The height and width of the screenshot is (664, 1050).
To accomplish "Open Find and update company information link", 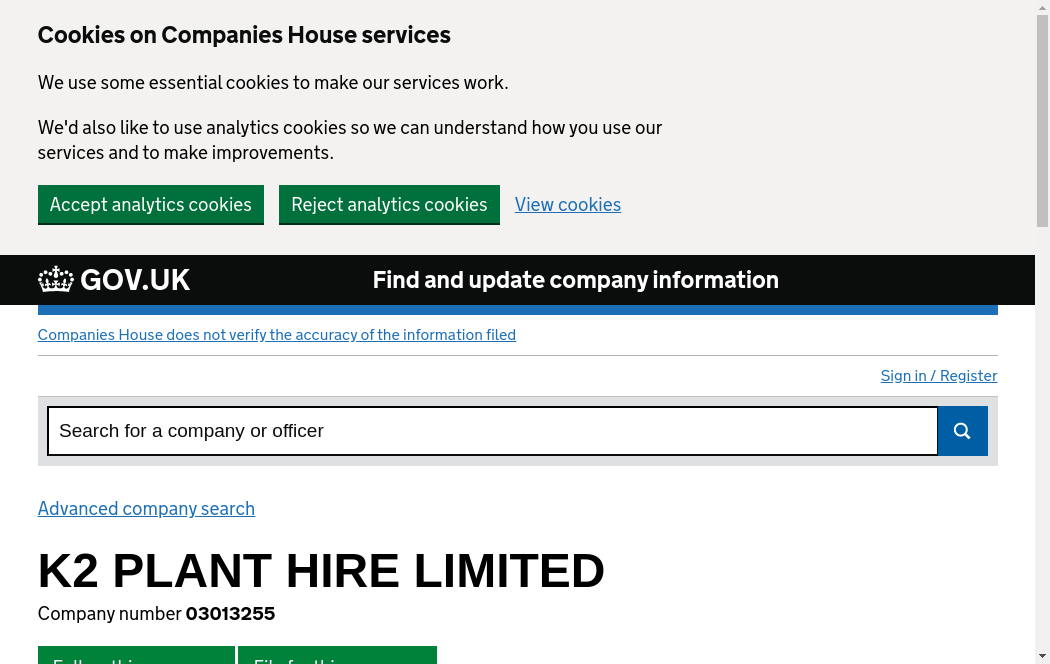I will click(575, 280).
